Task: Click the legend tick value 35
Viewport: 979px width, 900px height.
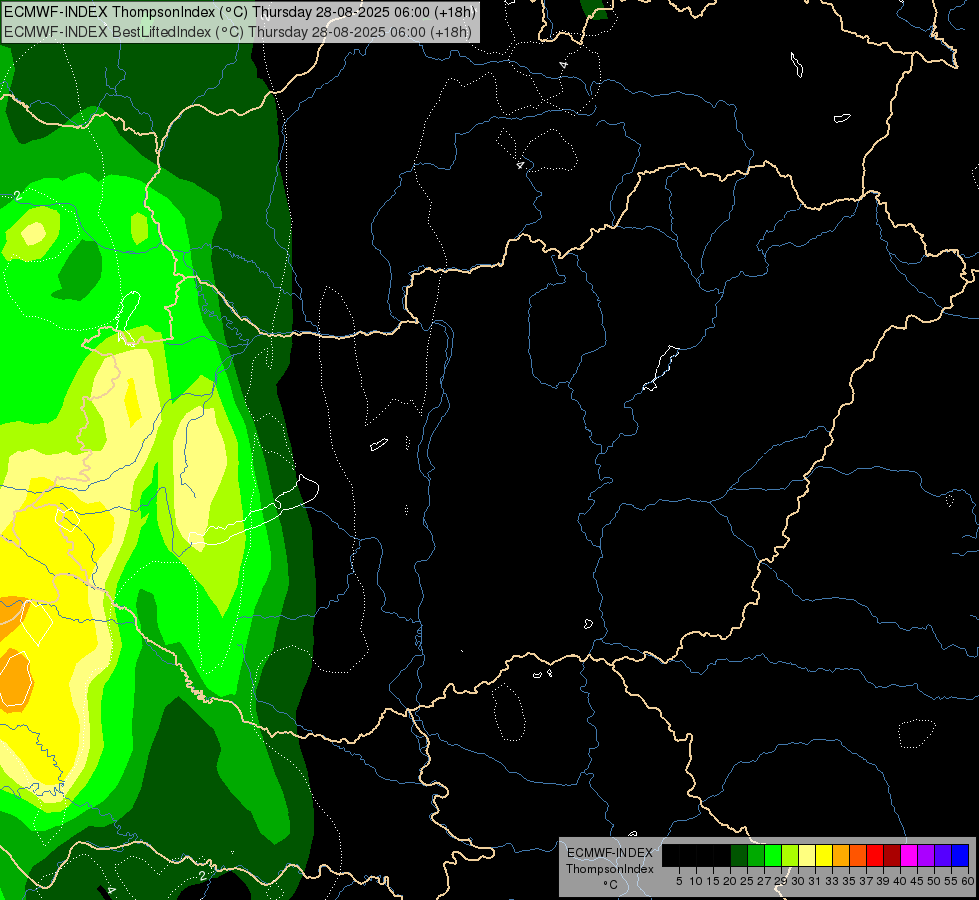Action: click(849, 881)
